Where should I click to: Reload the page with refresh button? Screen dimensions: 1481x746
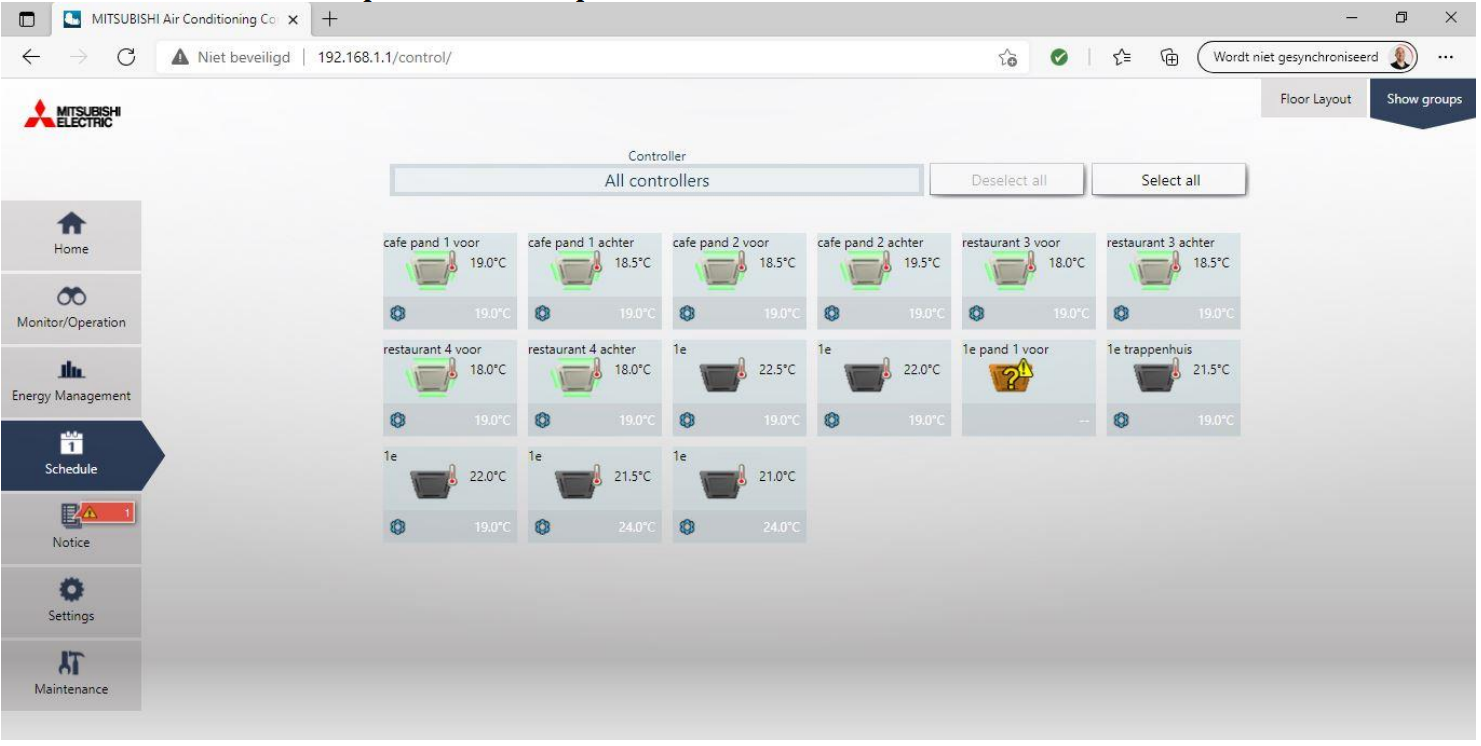click(126, 57)
